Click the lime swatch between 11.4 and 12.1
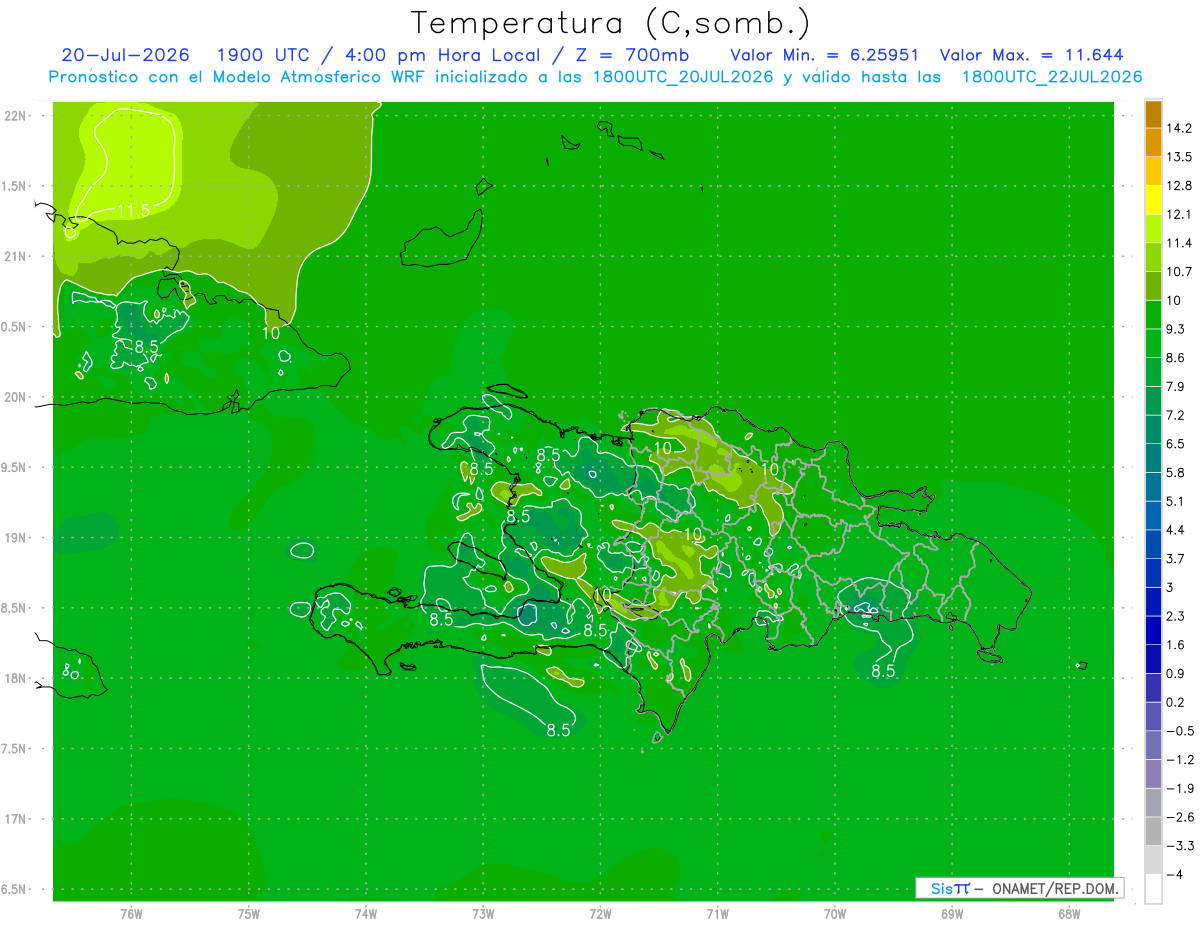This screenshot has width=1200, height=927. click(x=1153, y=228)
